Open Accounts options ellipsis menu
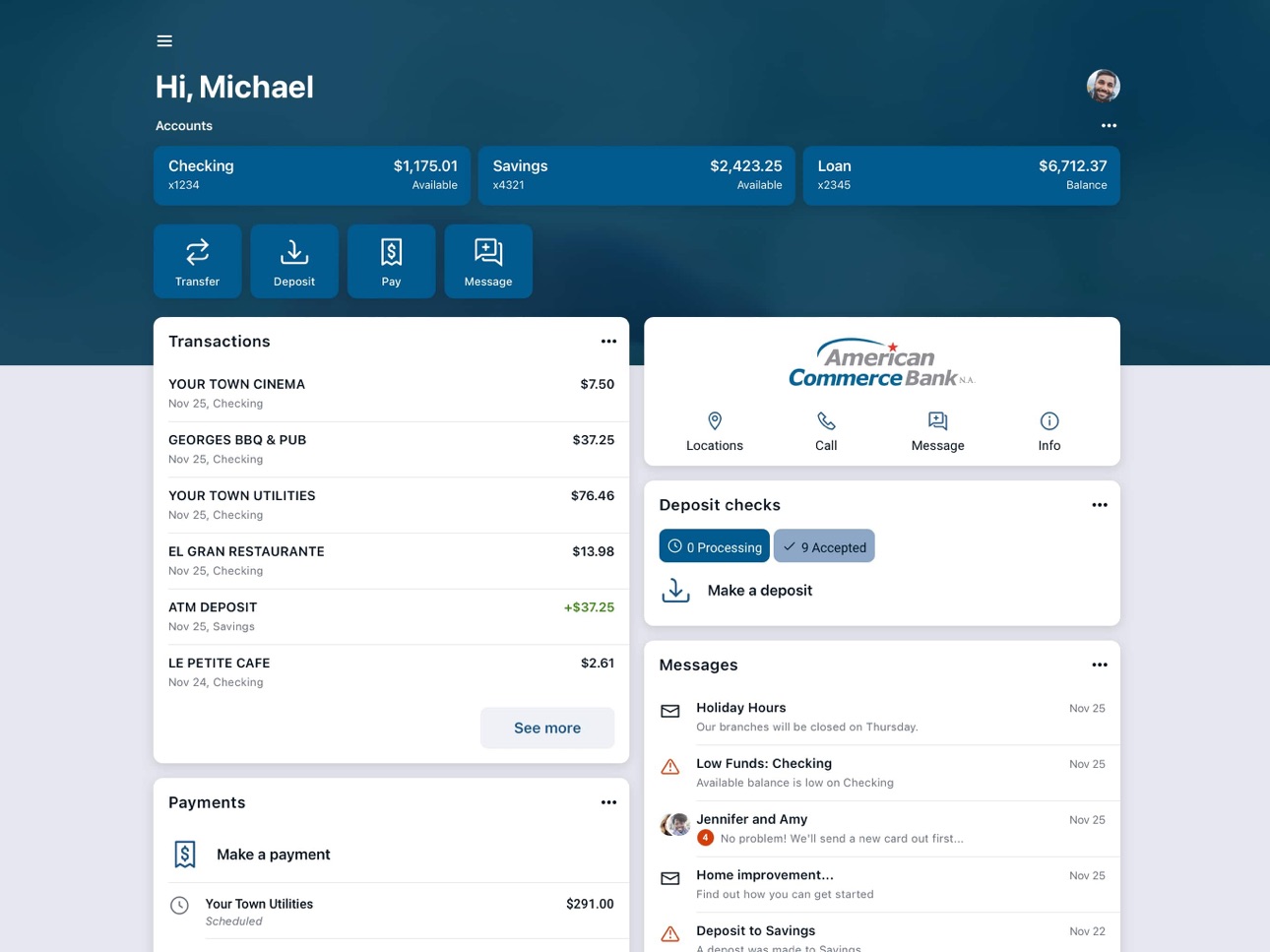This screenshot has height=952, width=1270. pyautogui.click(x=1109, y=126)
